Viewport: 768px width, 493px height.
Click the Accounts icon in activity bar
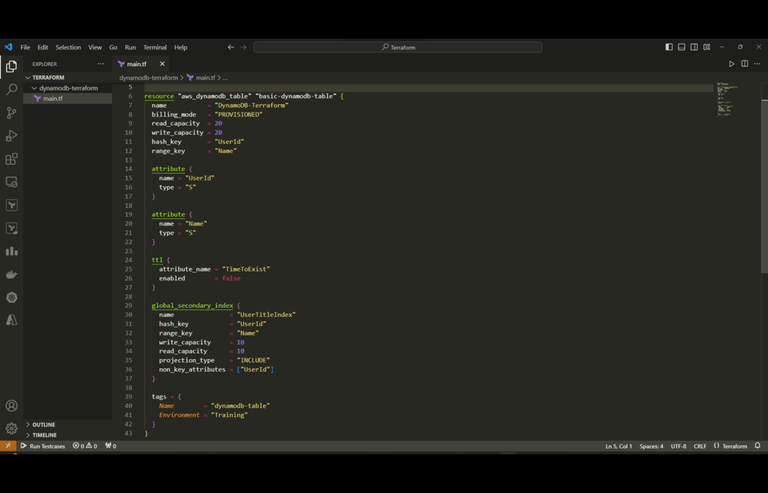(12, 406)
